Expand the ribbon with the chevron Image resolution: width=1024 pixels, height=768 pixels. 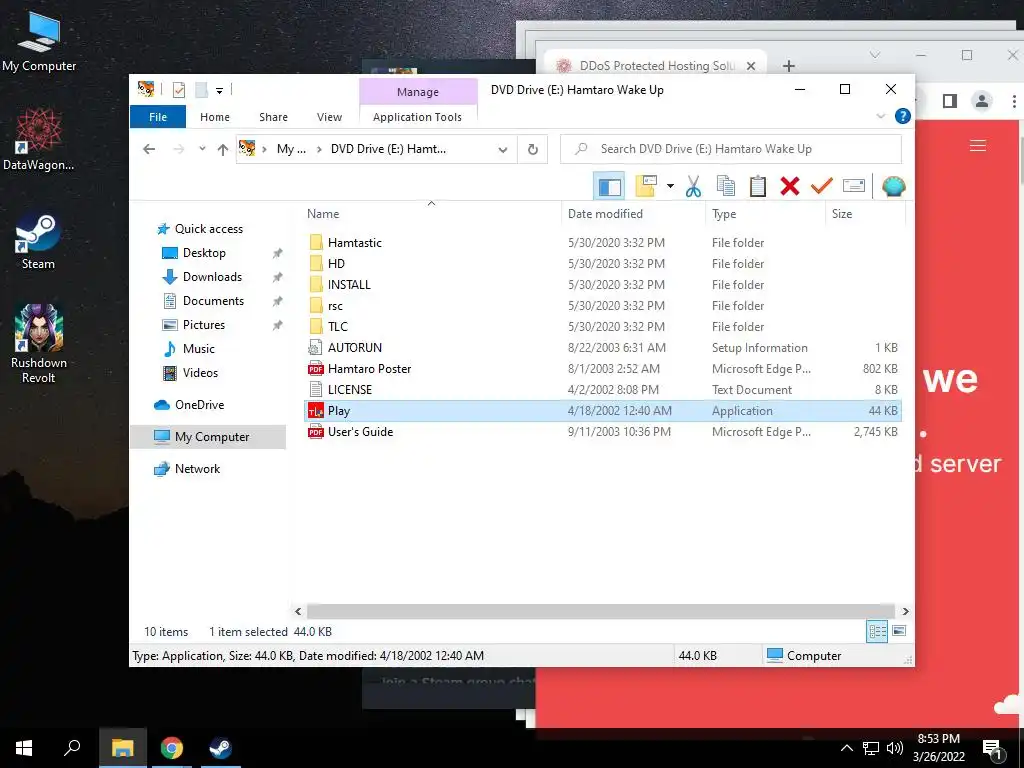880,116
